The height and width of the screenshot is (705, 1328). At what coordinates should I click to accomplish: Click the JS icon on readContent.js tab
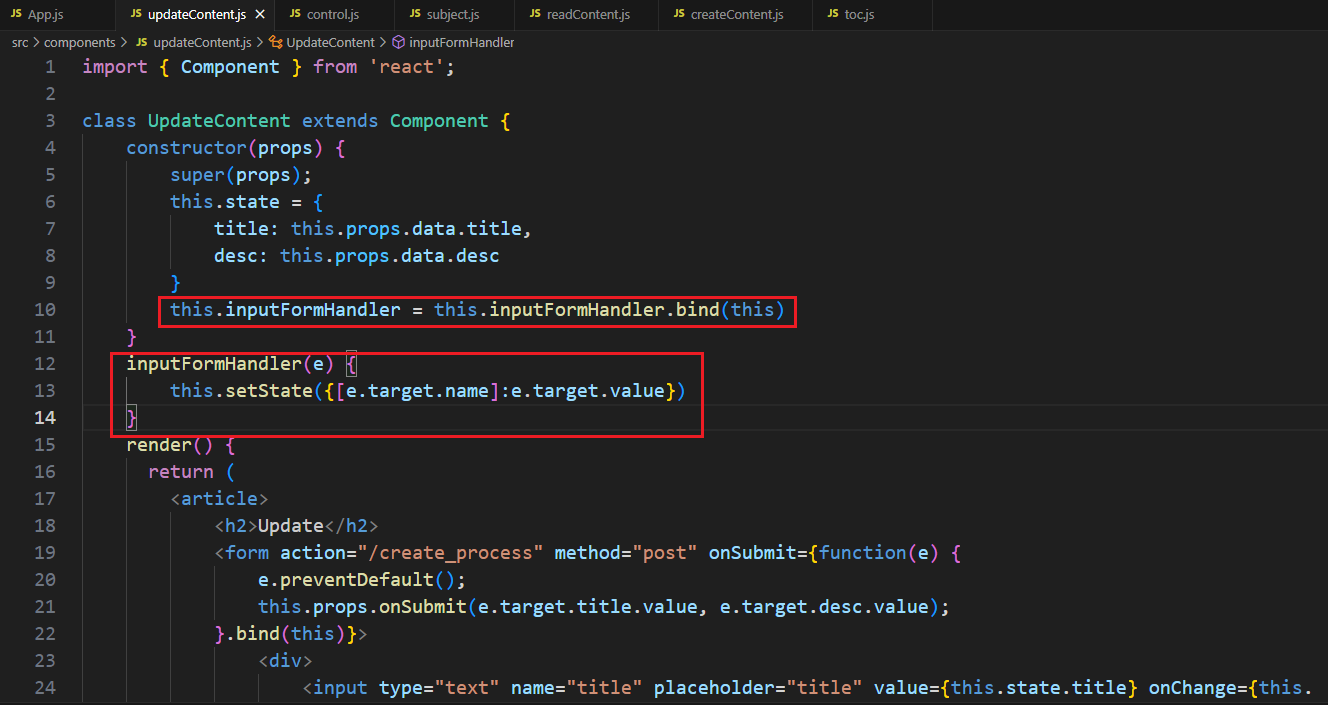tap(535, 14)
